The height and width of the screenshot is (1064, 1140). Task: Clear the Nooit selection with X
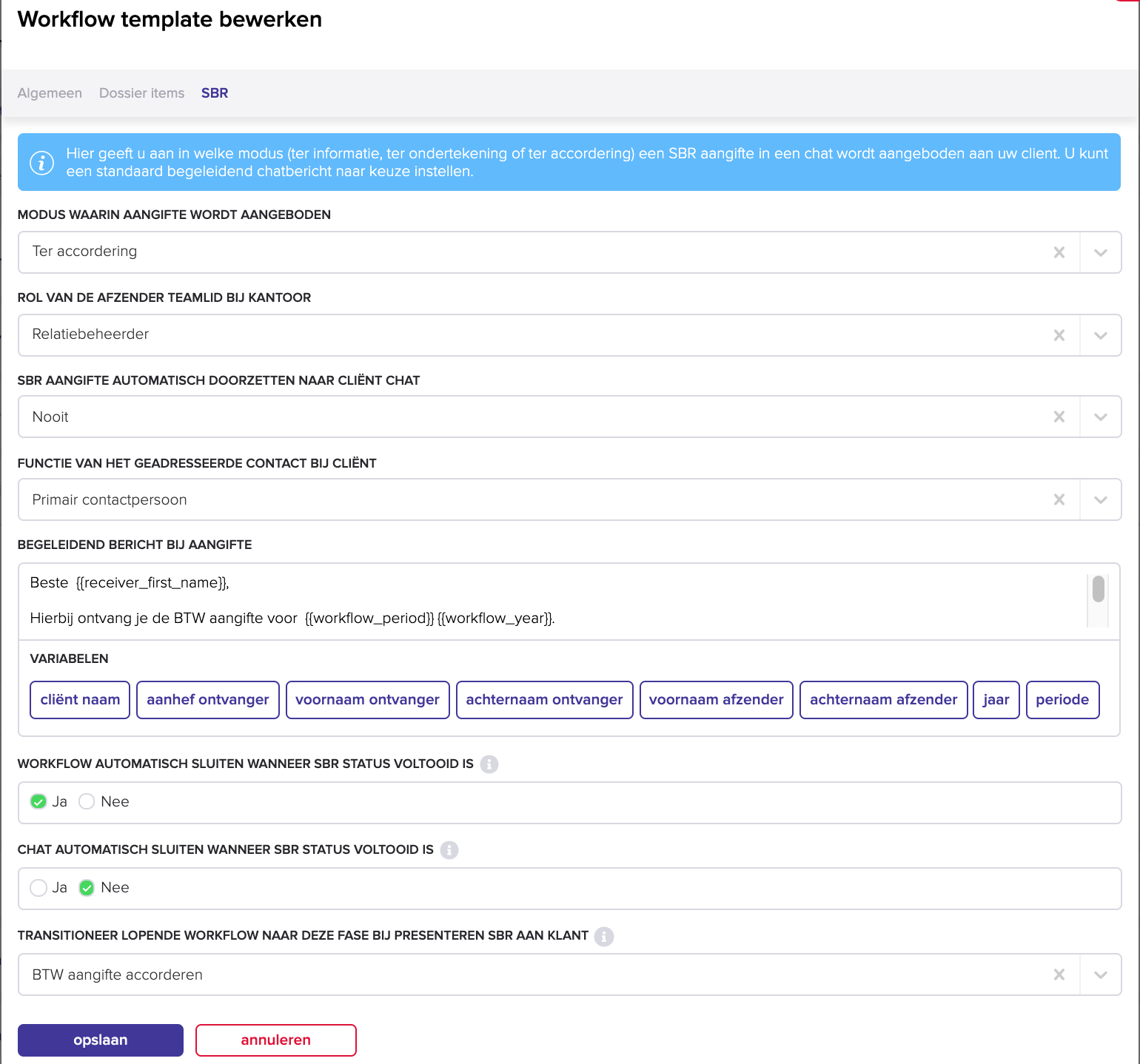pos(1059,417)
